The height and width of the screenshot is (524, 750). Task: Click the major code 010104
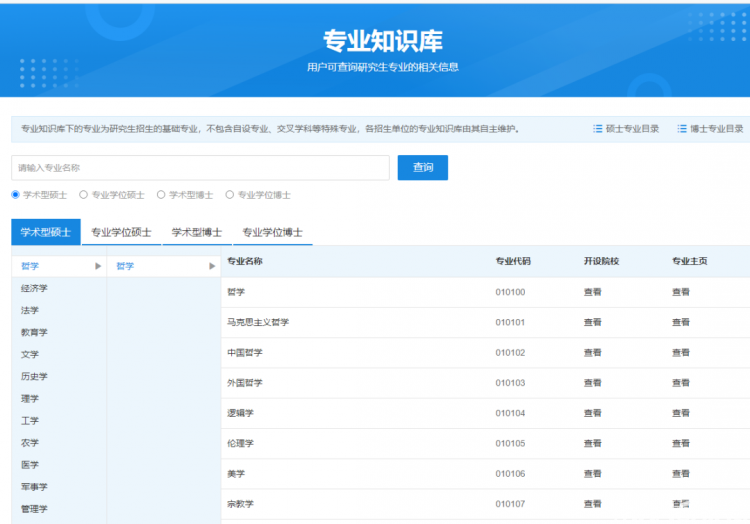click(x=510, y=413)
